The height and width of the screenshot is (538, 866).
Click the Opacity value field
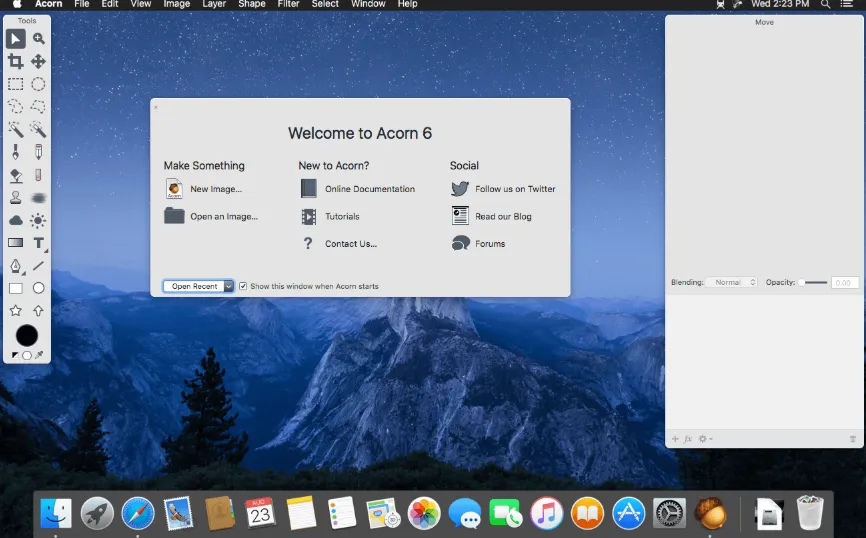point(844,282)
